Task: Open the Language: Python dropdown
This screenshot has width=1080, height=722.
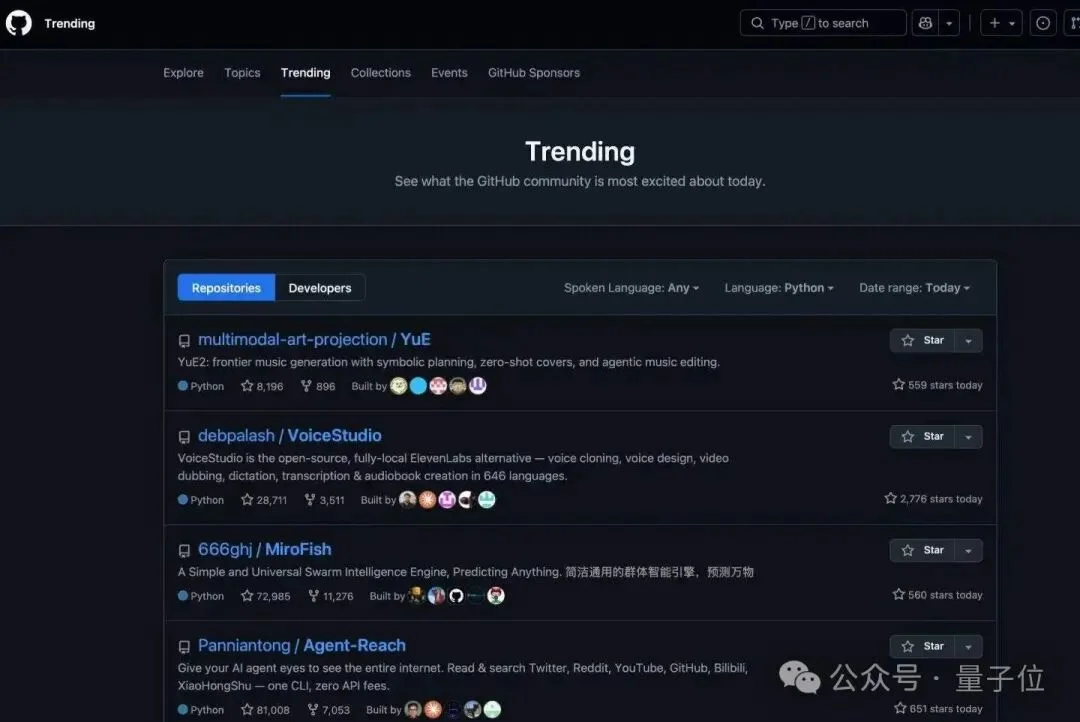Action: click(x=779, y=287)
